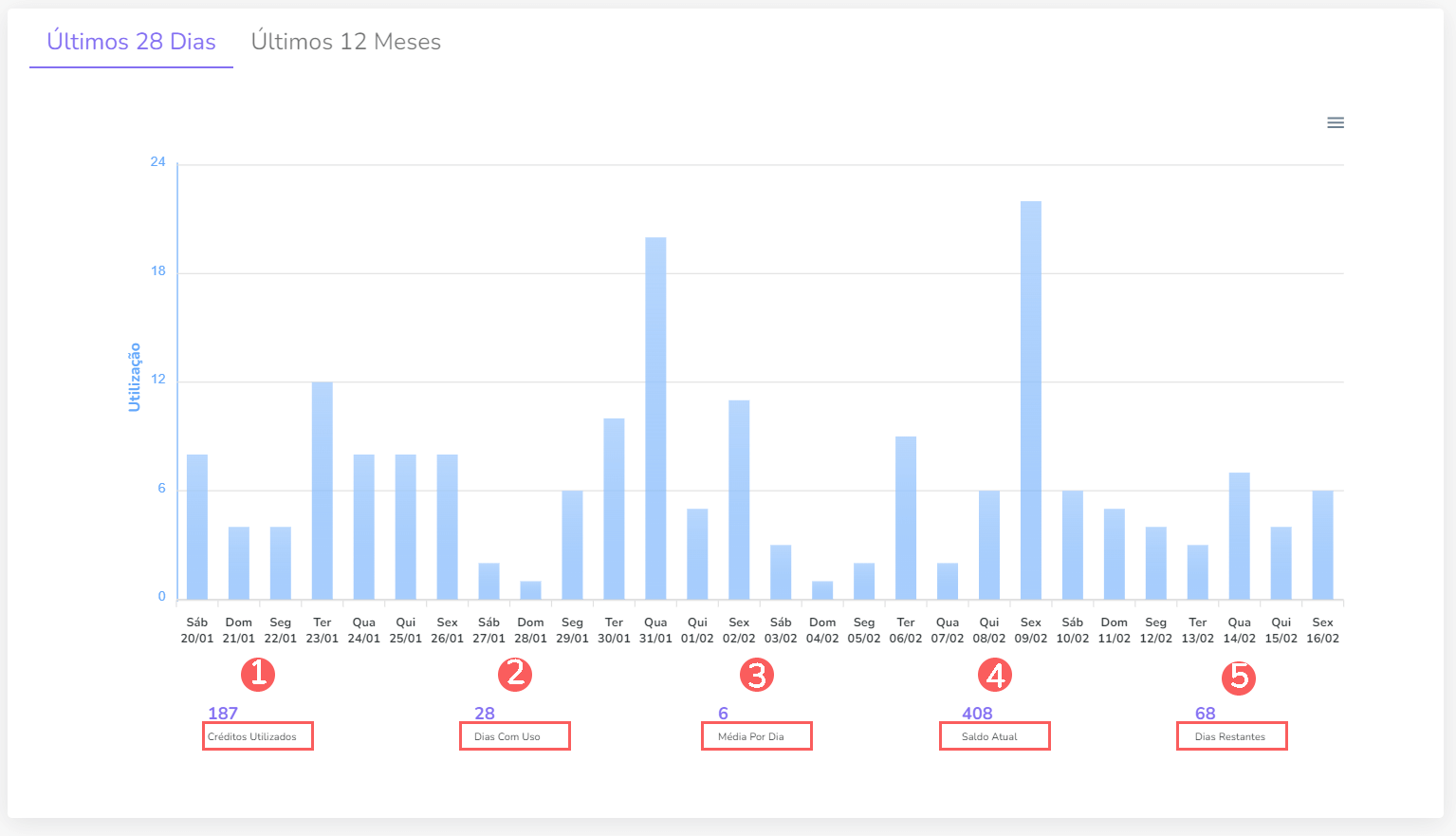Select the bar for Sáb 20/01

pos(197,527)
